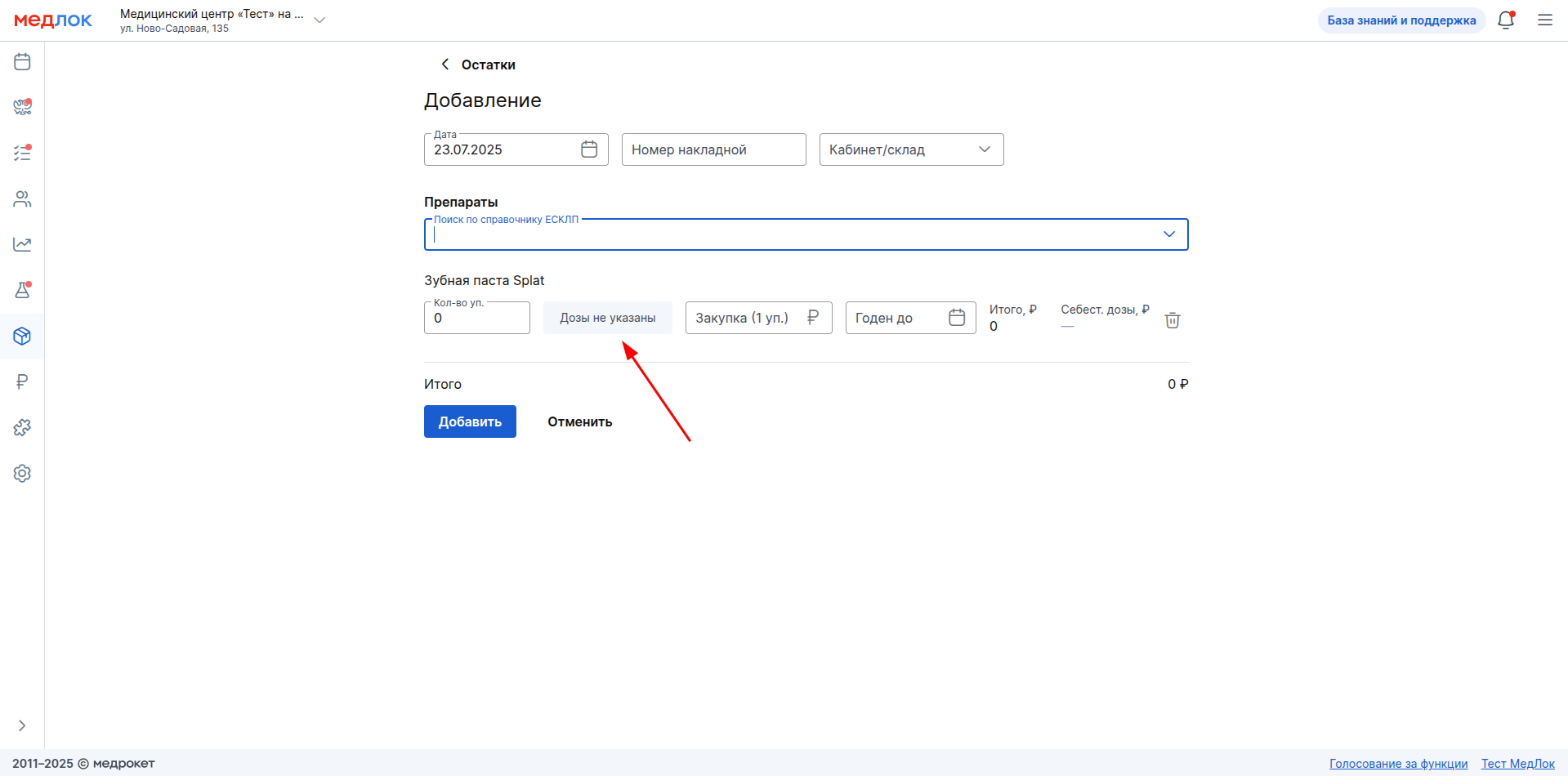
Task: Click the Годен до expiry field
Action: pyautogui.click(x=911, y=318)
